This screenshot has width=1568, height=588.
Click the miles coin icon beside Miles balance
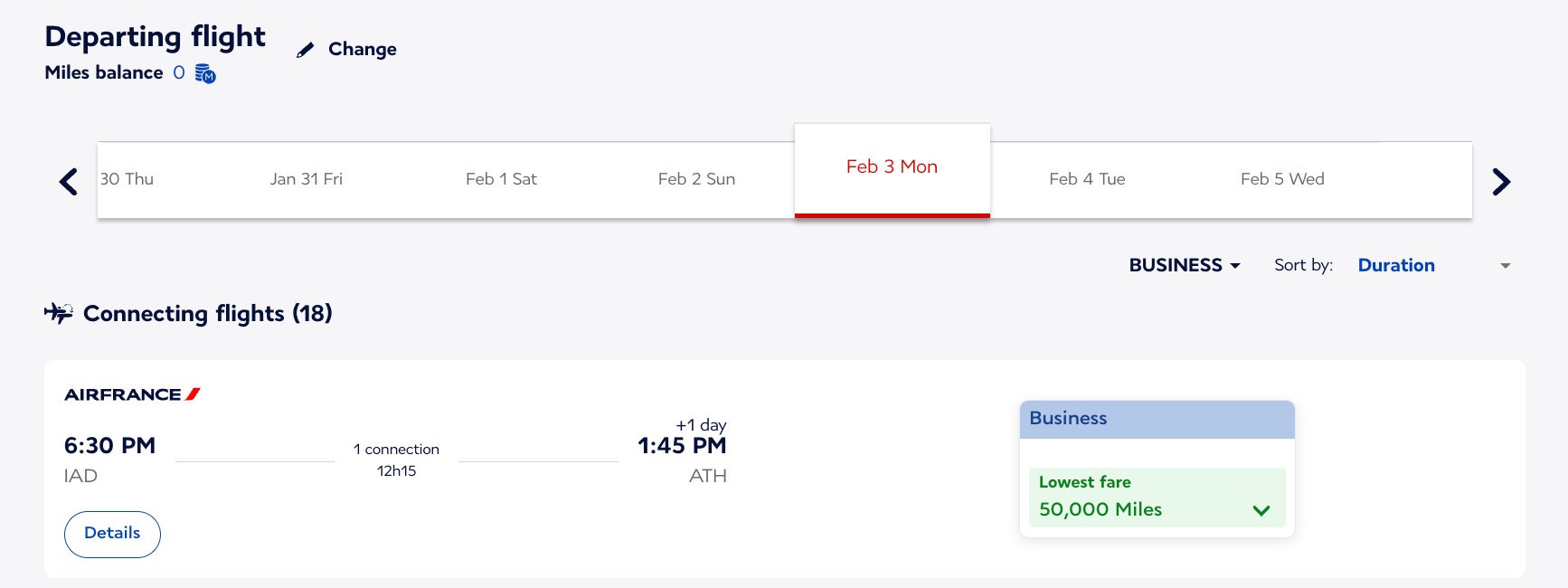[203, 73]
